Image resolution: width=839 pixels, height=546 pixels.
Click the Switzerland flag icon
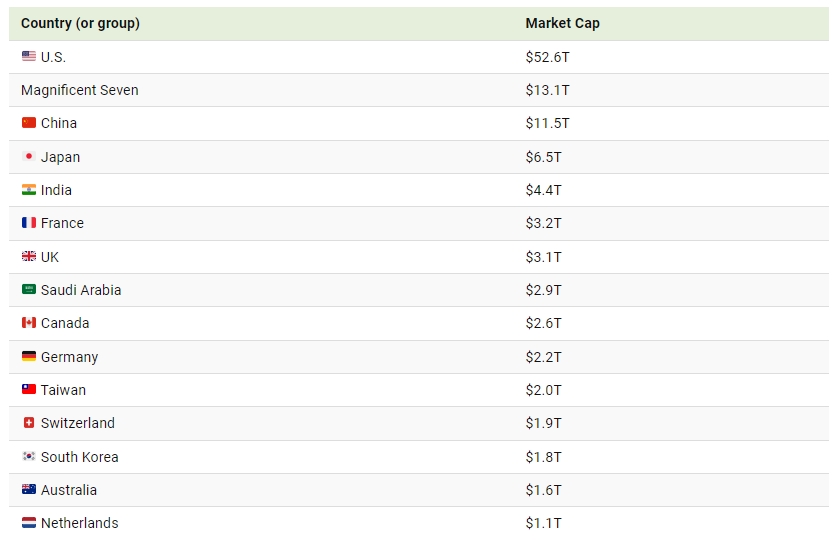pyautogui.click(x=29, y=423)
